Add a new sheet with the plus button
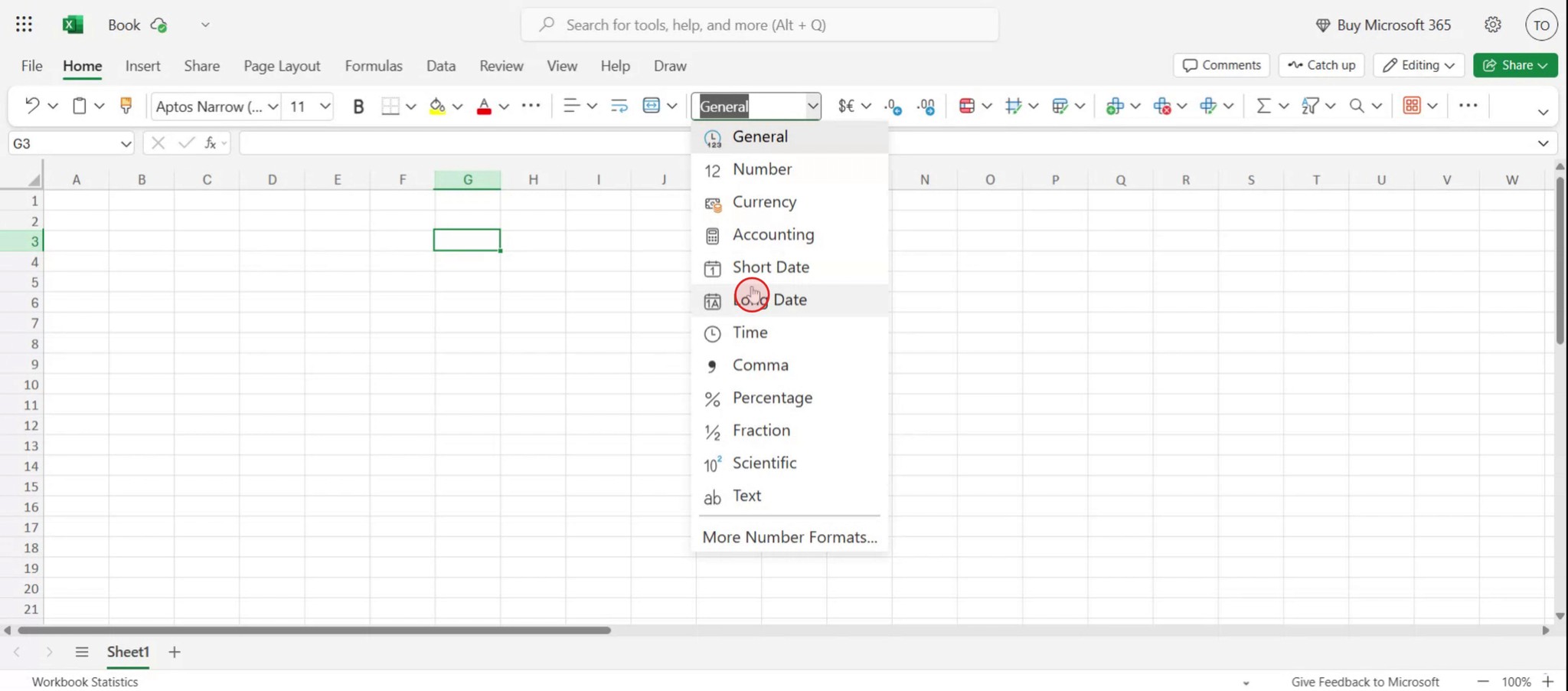The image size is (1568, 691). (173, 652)
